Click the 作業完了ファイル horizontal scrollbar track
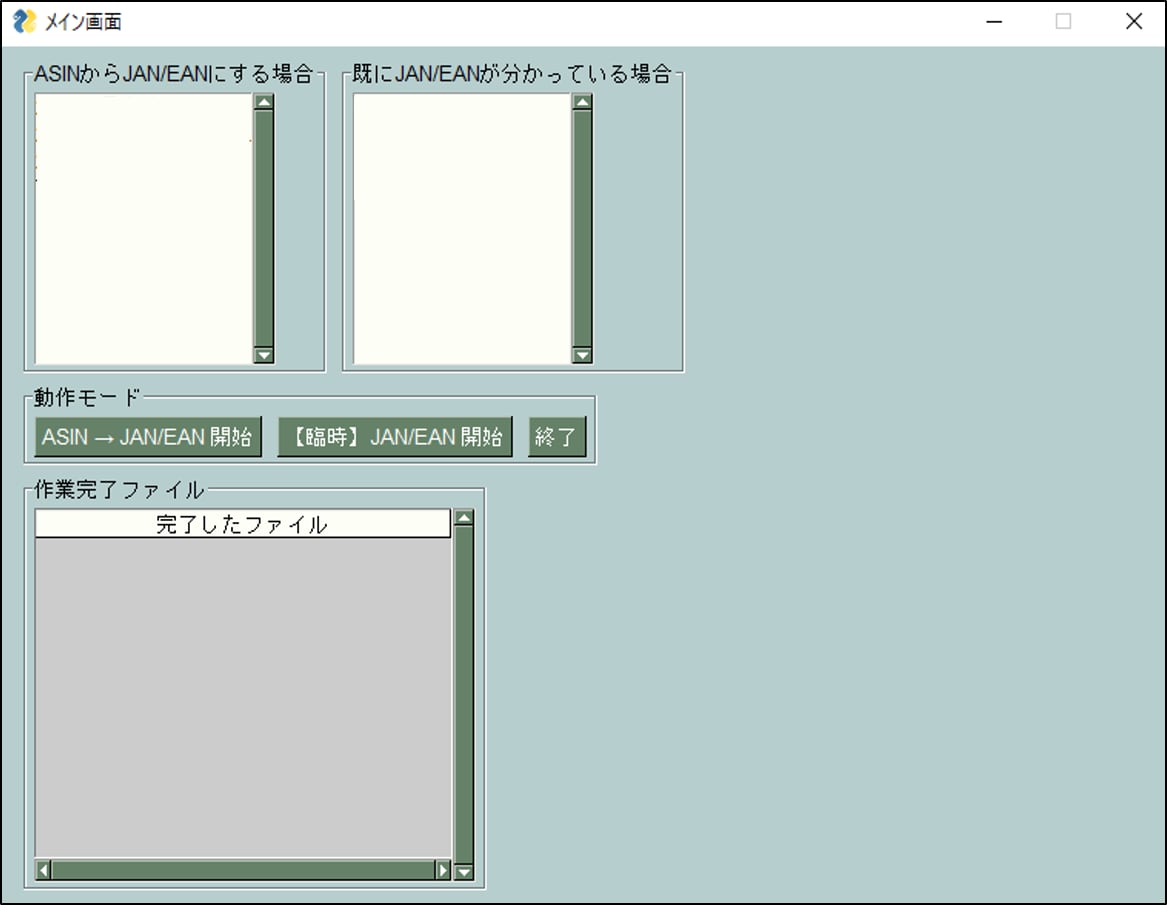The height and width of the screenshot is (905, 1167). point(243,869)
